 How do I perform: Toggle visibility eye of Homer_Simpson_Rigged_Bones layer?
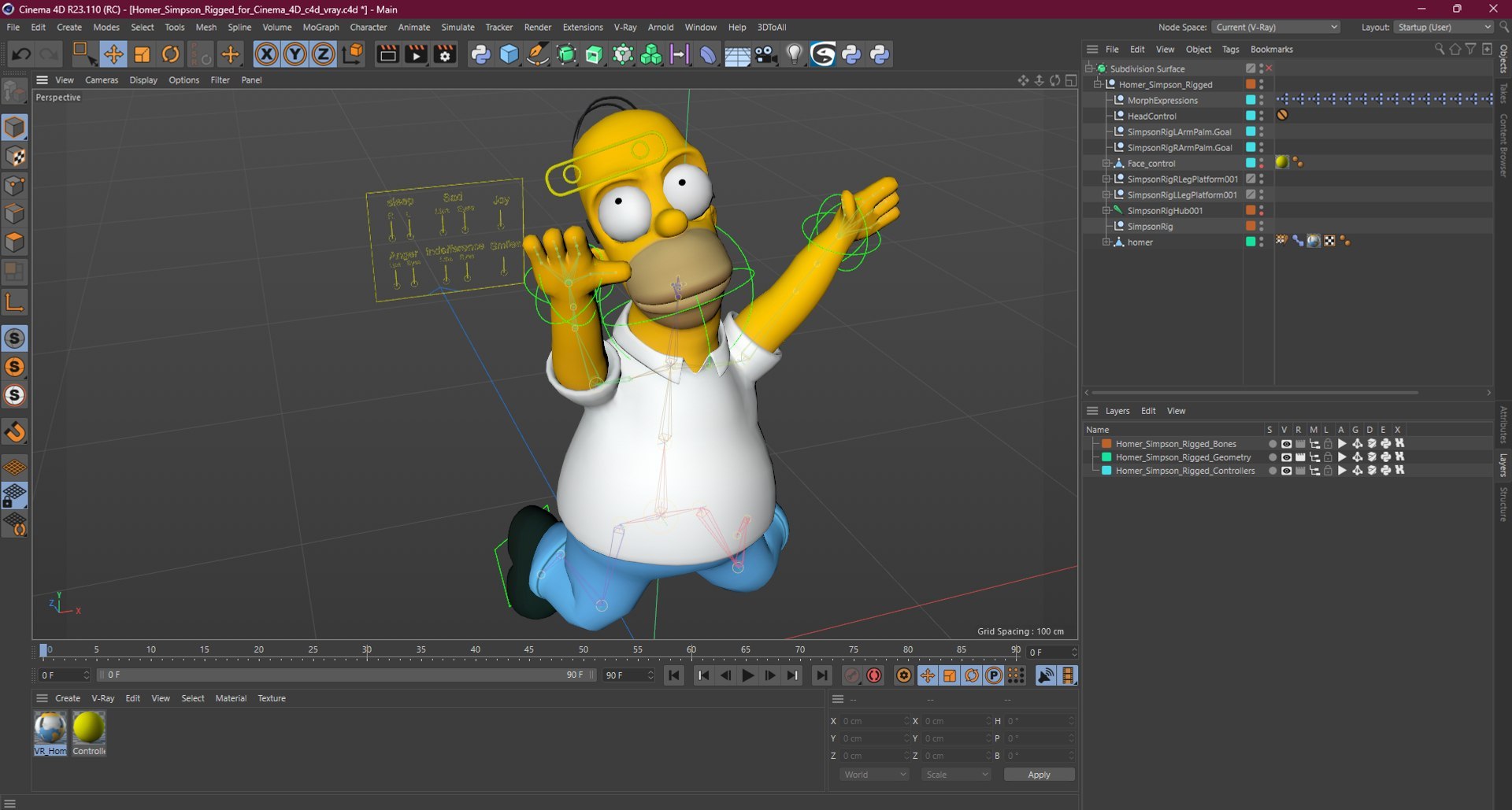(x=1286, y=444)
